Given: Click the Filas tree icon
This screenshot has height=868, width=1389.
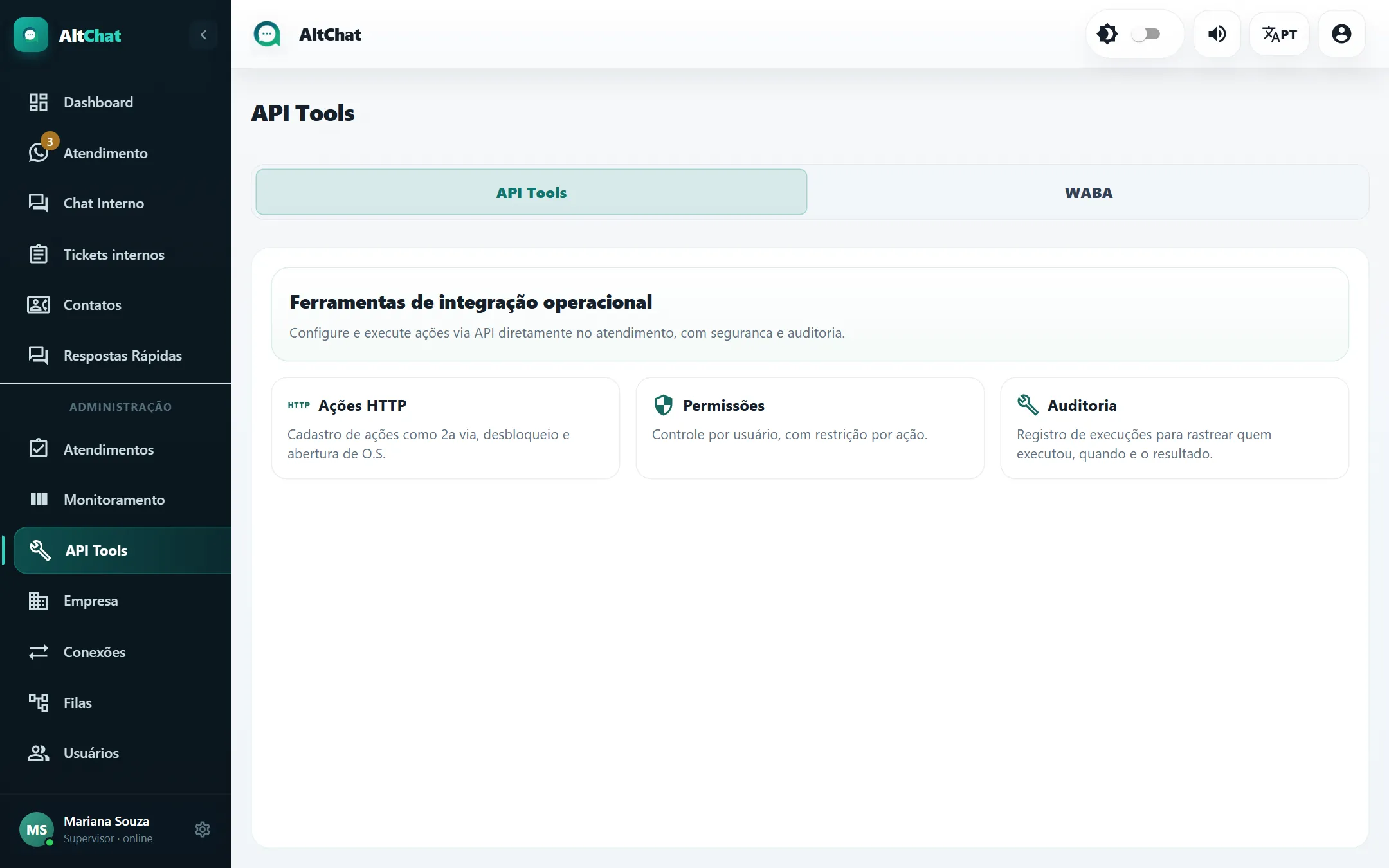Looking at the screenshot, I should pyautogui.click(x=39, y=702).
